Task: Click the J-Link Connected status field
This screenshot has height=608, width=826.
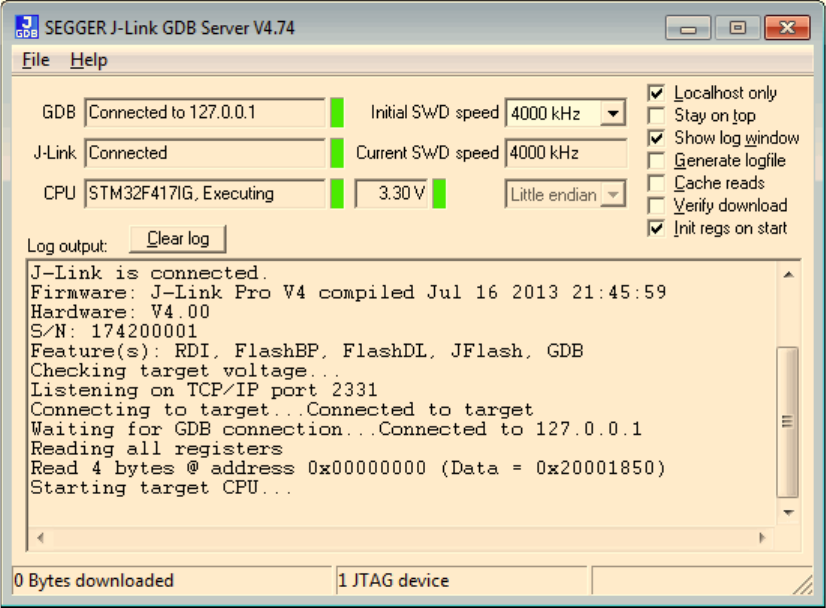Action: pos(204,153)
